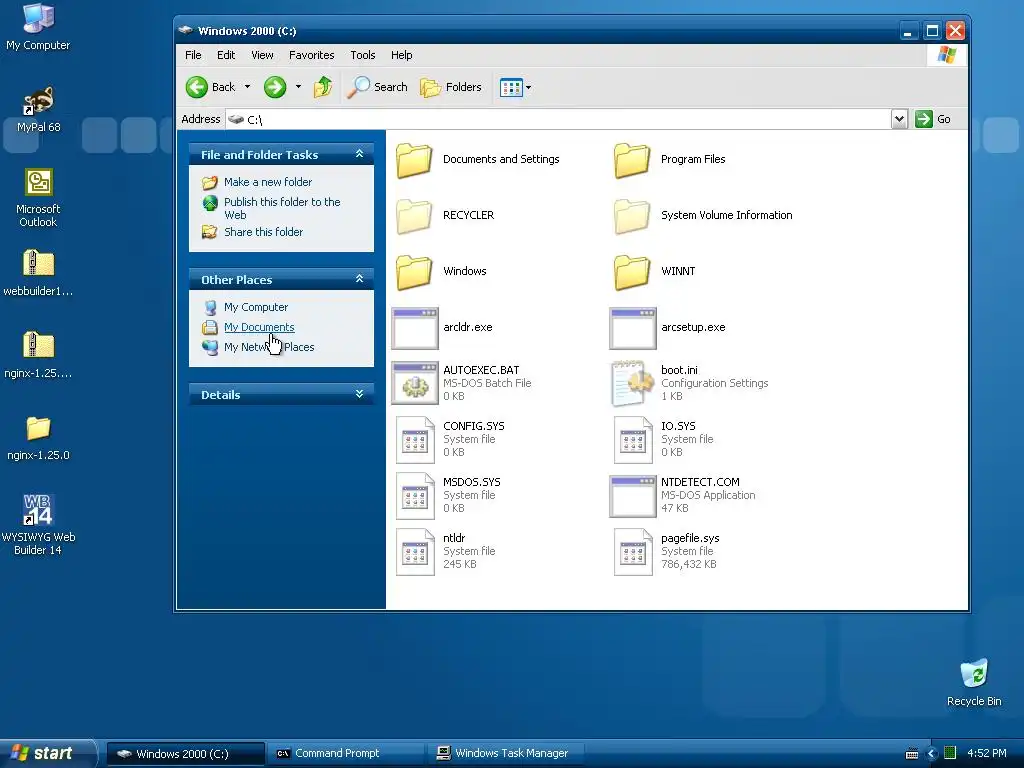The image size is (1024, 768).
Task: Switch to Command Prompt taskbar button
Action: [346, 754]
